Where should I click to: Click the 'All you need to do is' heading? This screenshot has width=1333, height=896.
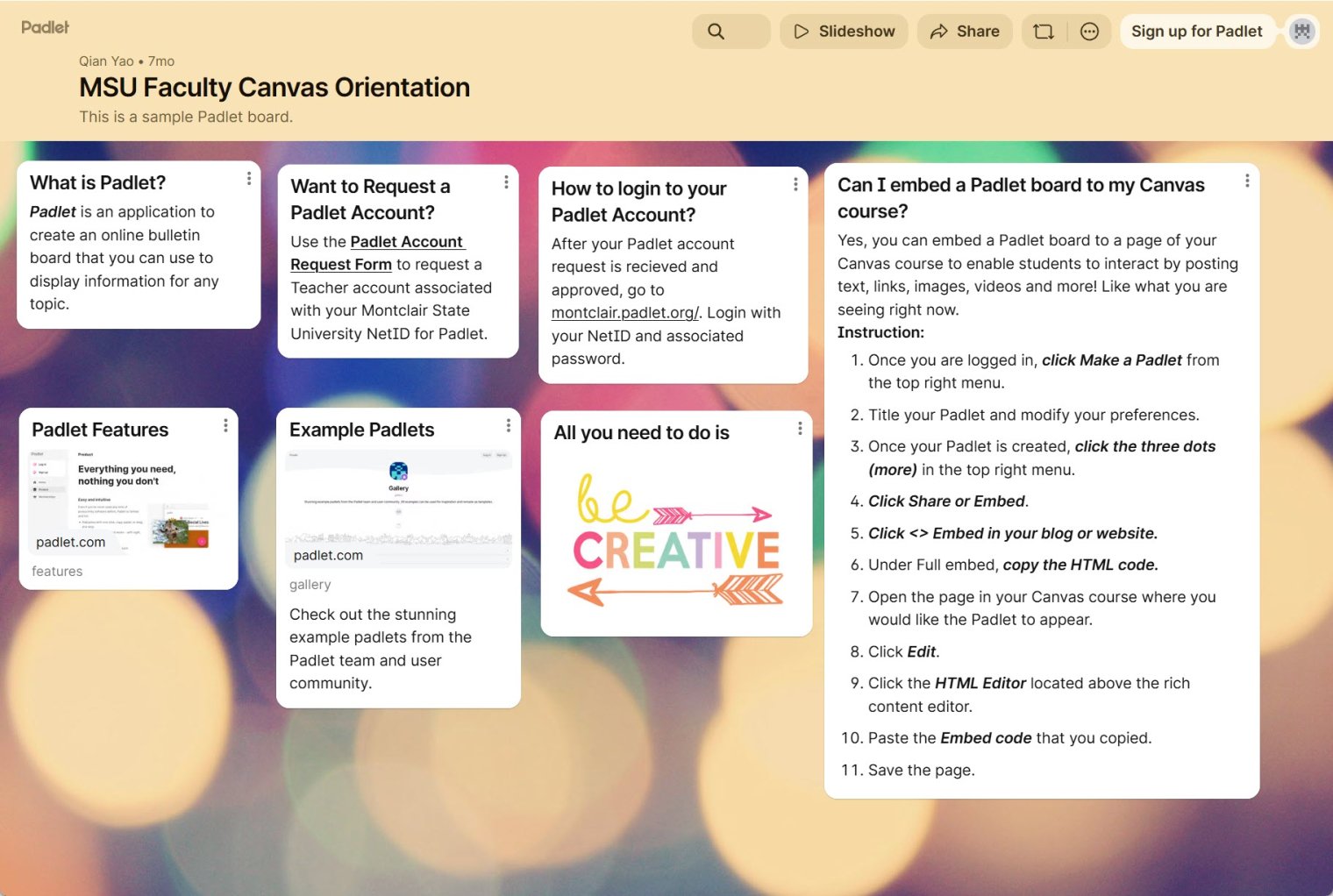(641, 432)
